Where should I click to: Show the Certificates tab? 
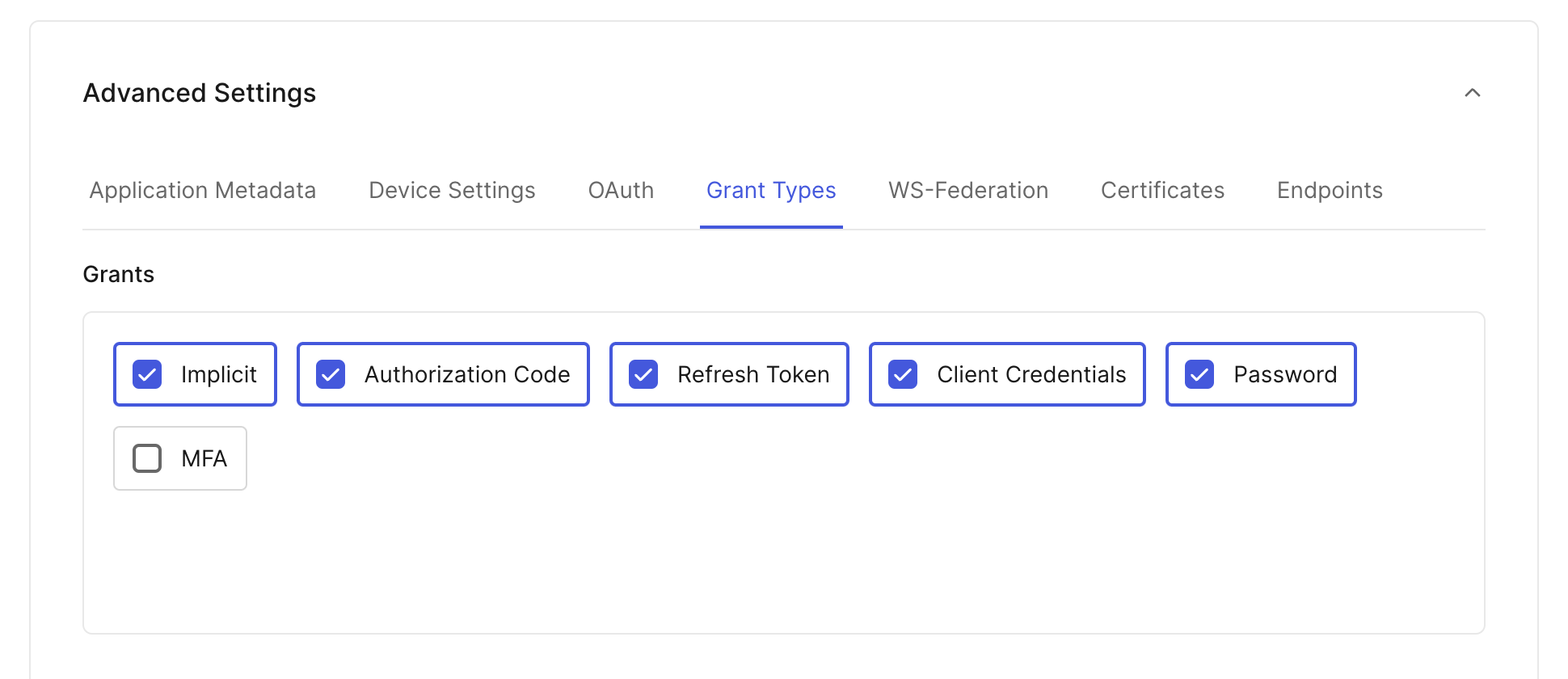[x=1162, y=190]
